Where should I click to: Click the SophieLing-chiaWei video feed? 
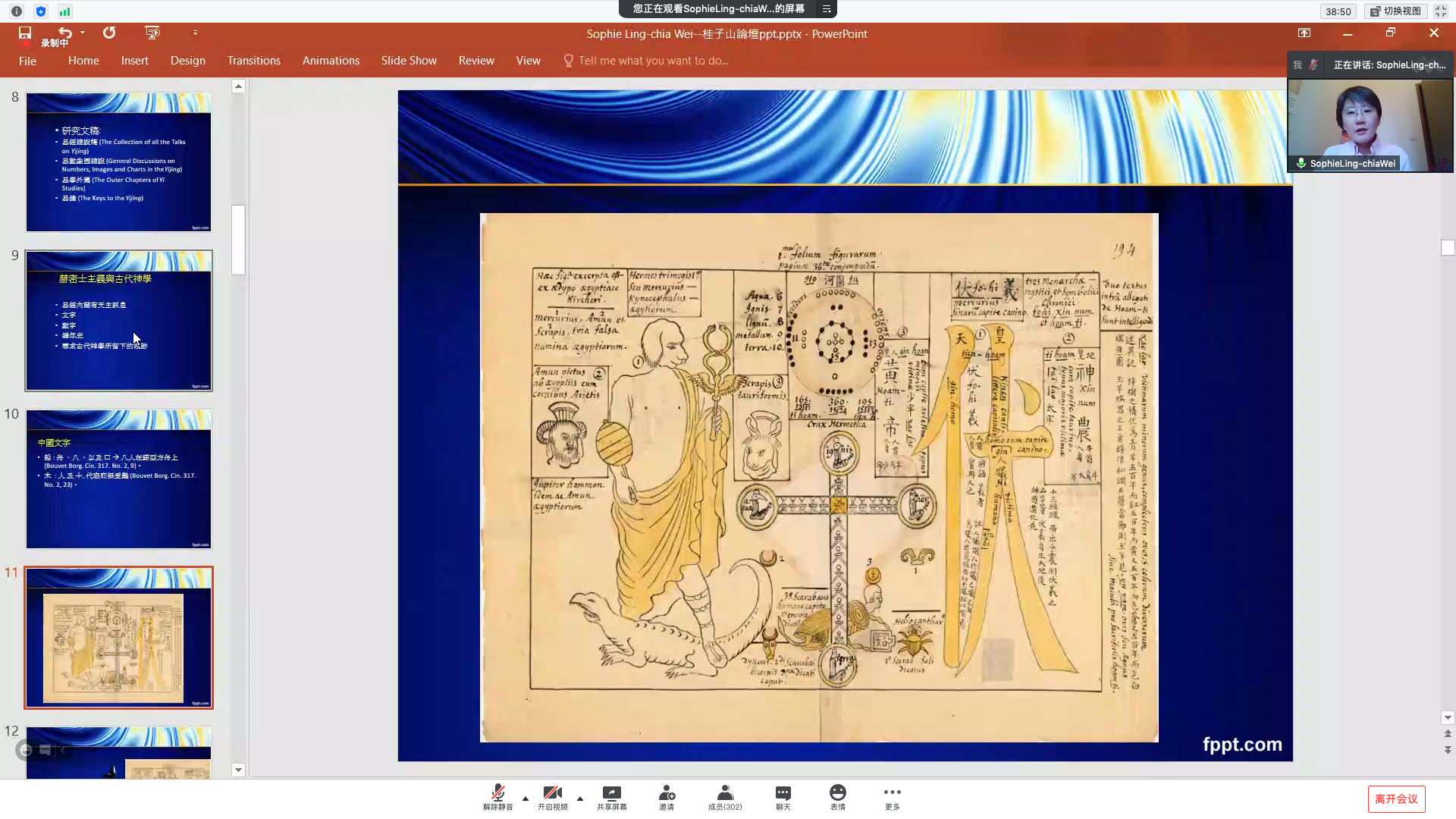click(1370, 126)
